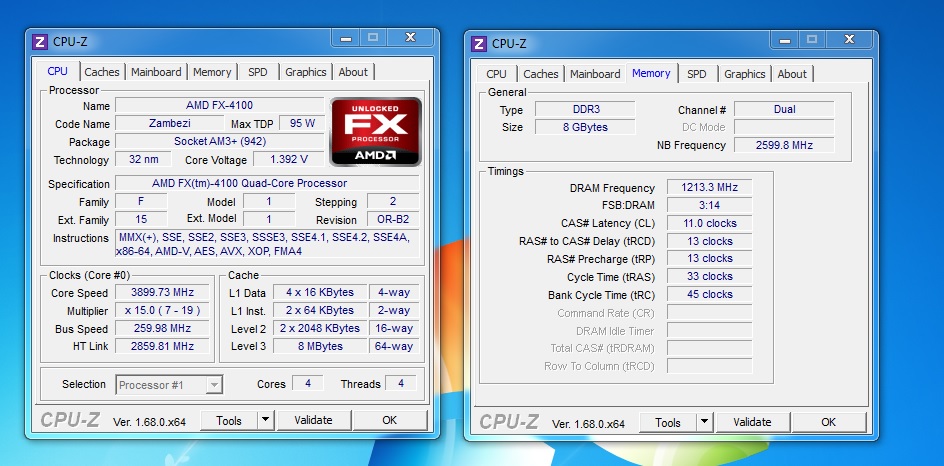Click the Ext. Family value 15
The image size is (944, 466).
[x=141, y=219]
